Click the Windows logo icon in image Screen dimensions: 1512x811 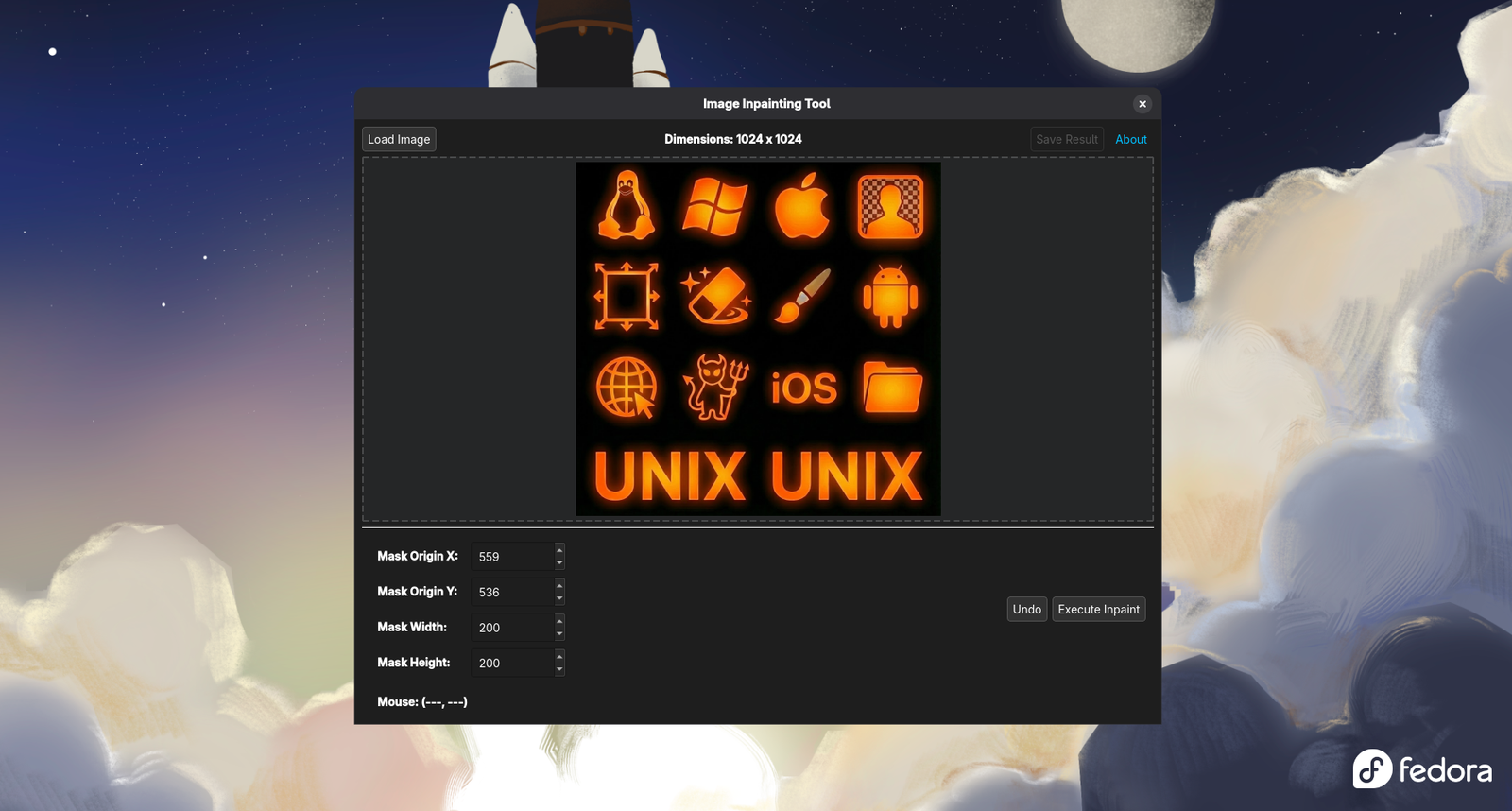coord(714,206)
